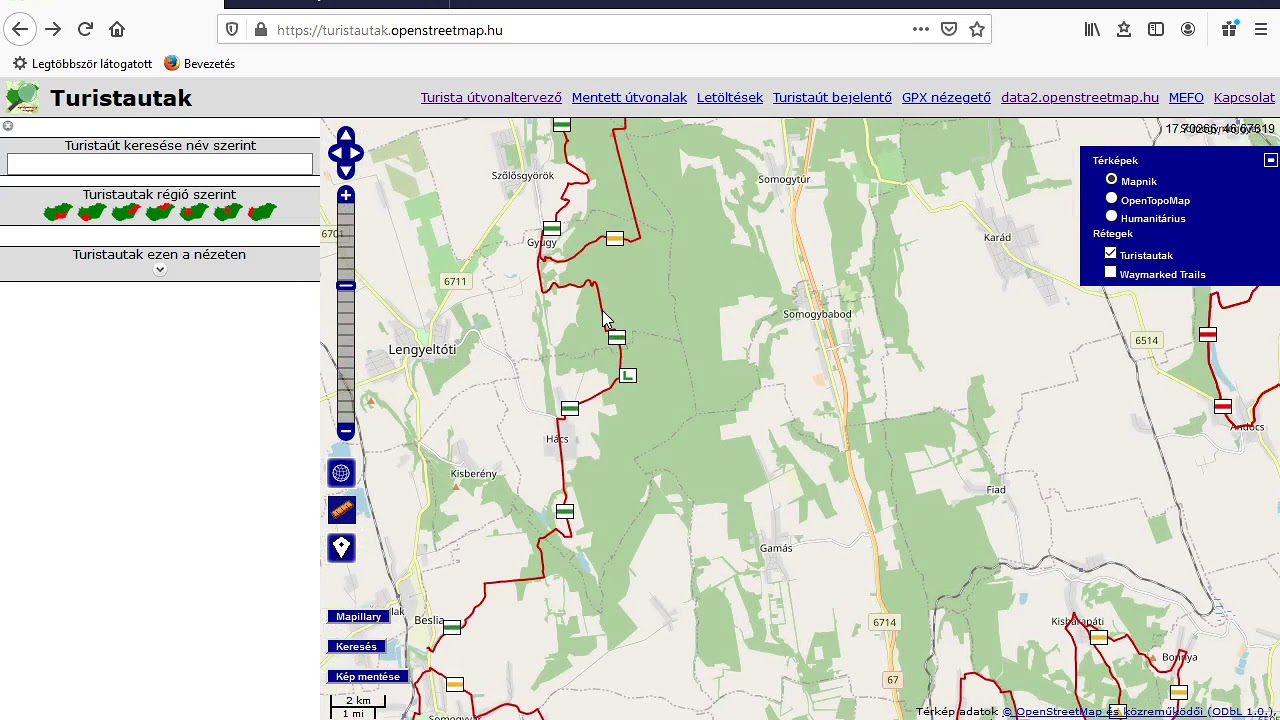Open Mentett útvonalak link

629,97
